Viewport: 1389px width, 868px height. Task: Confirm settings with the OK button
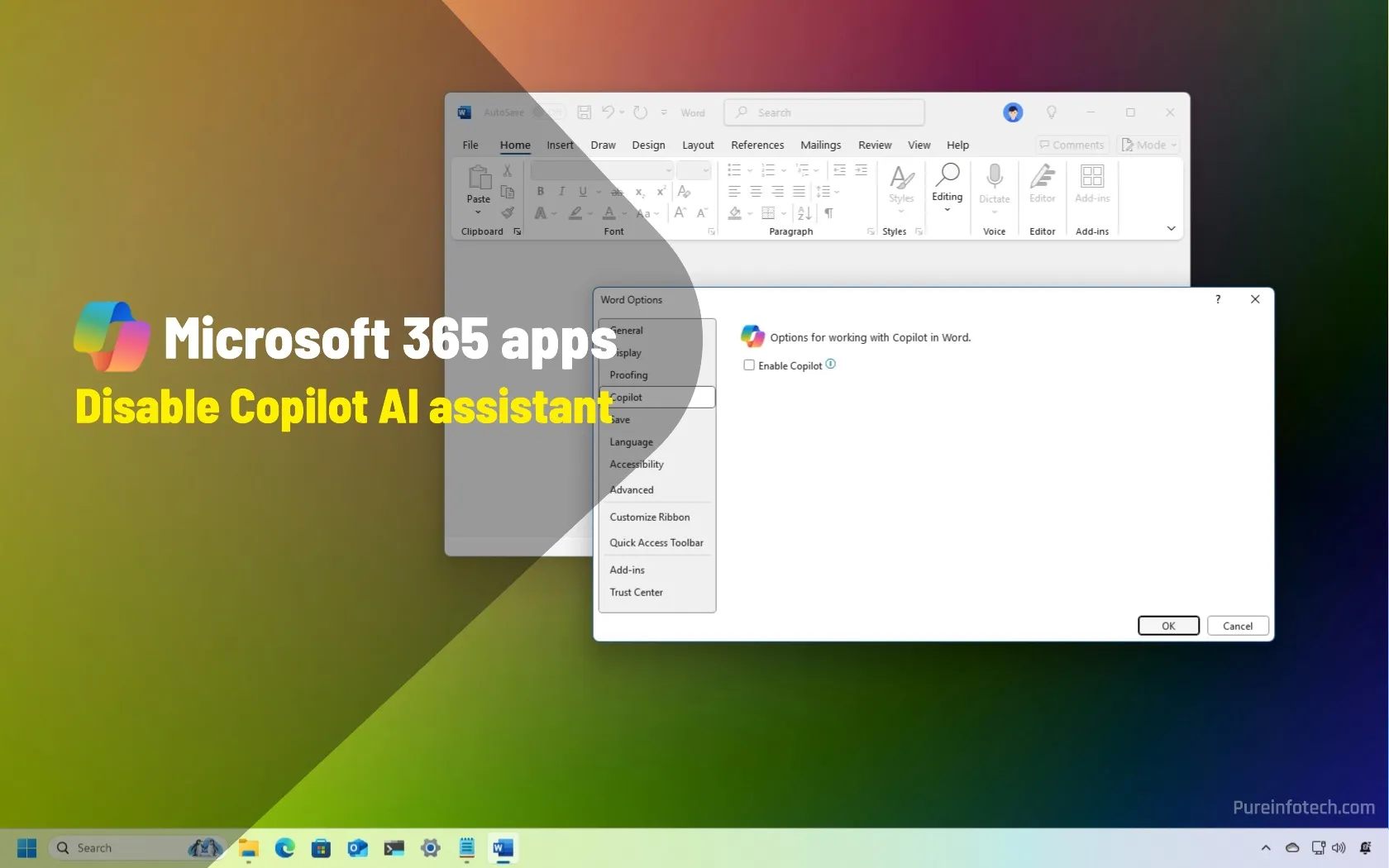(x=1167, y=626)
